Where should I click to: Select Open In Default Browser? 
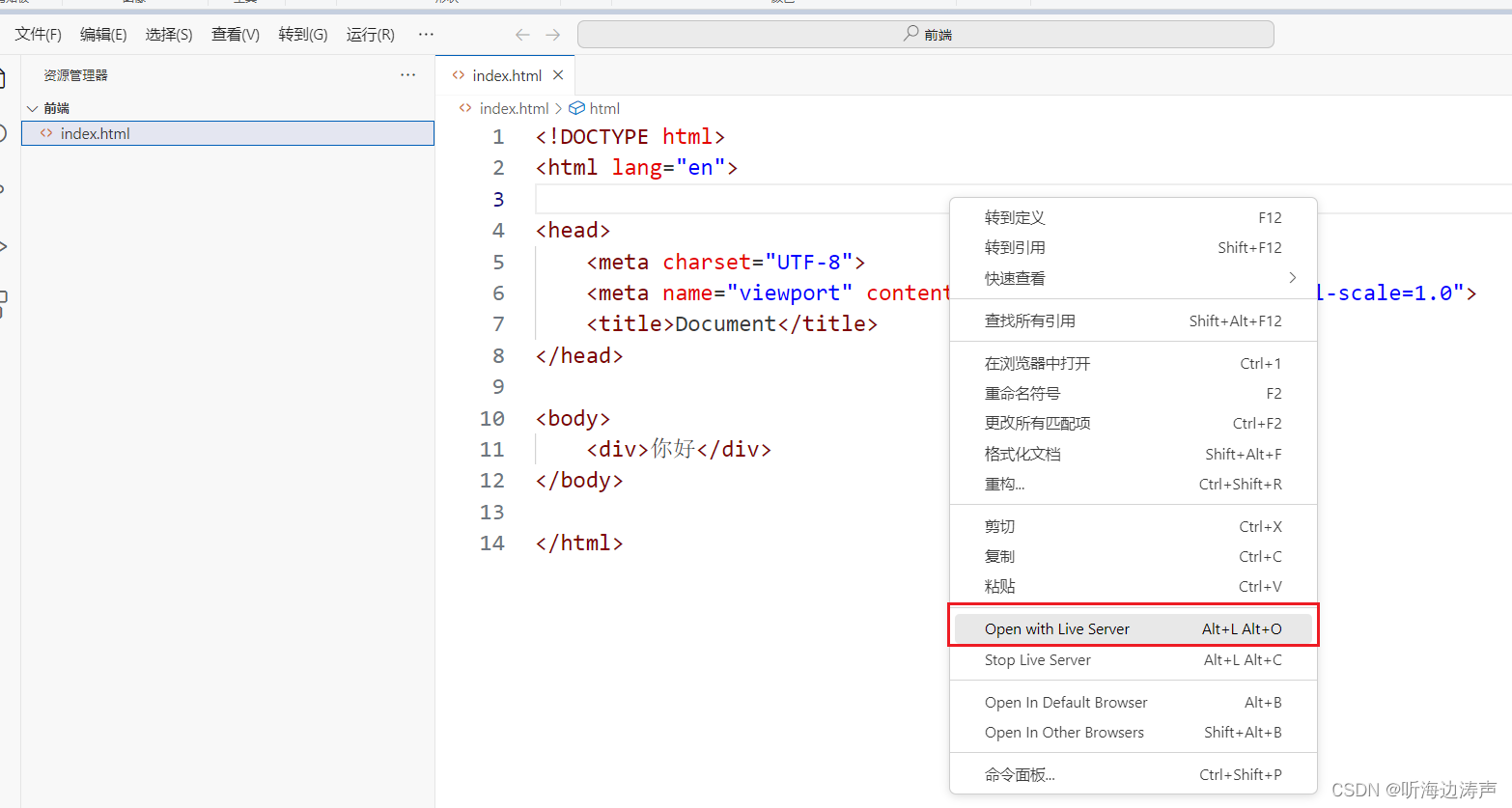(1134, 702)
